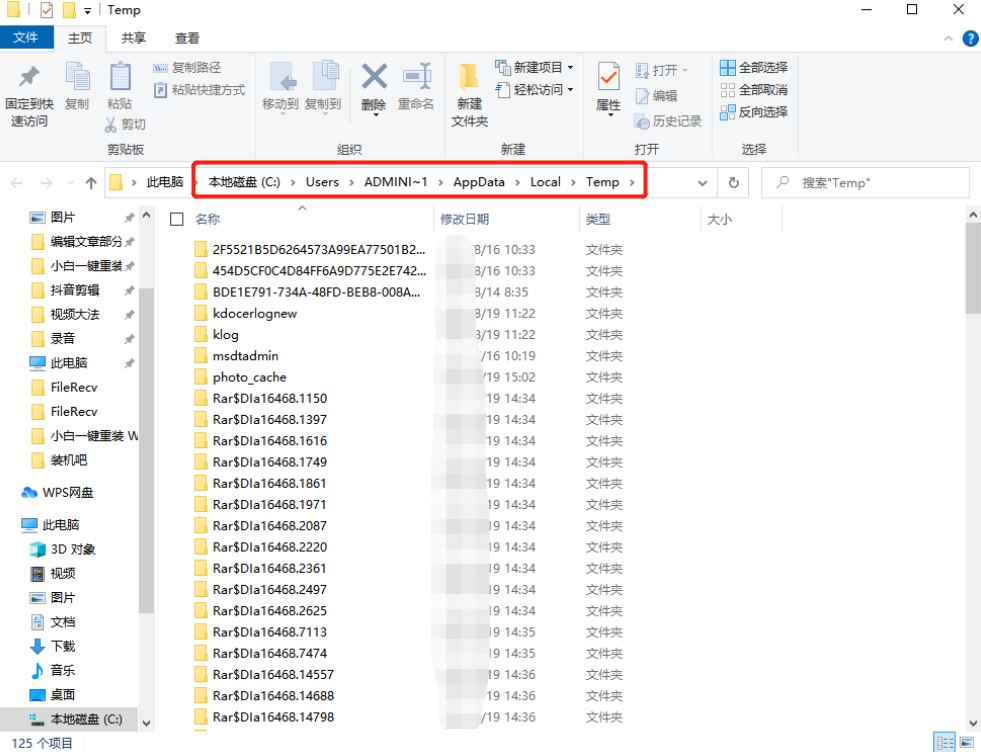
Task: Click Copy path (复制路径)
Action: point(187,68)
